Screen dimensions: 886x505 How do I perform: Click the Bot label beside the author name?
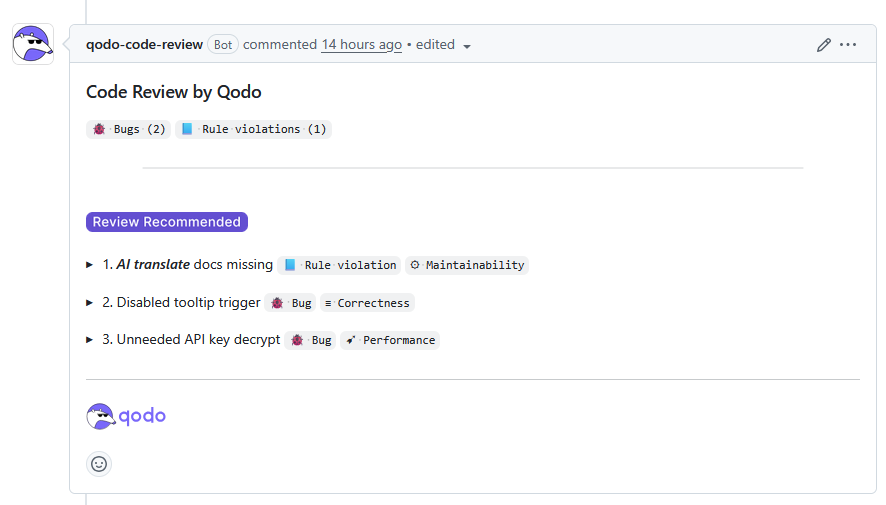pos(223,45)
